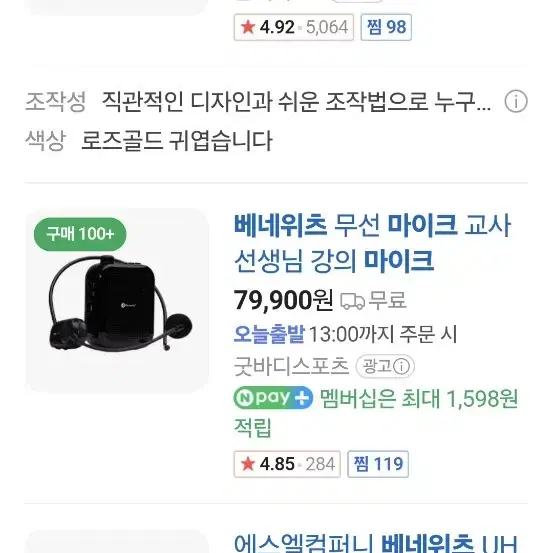Tap the 284 review count

click(320, 464)
